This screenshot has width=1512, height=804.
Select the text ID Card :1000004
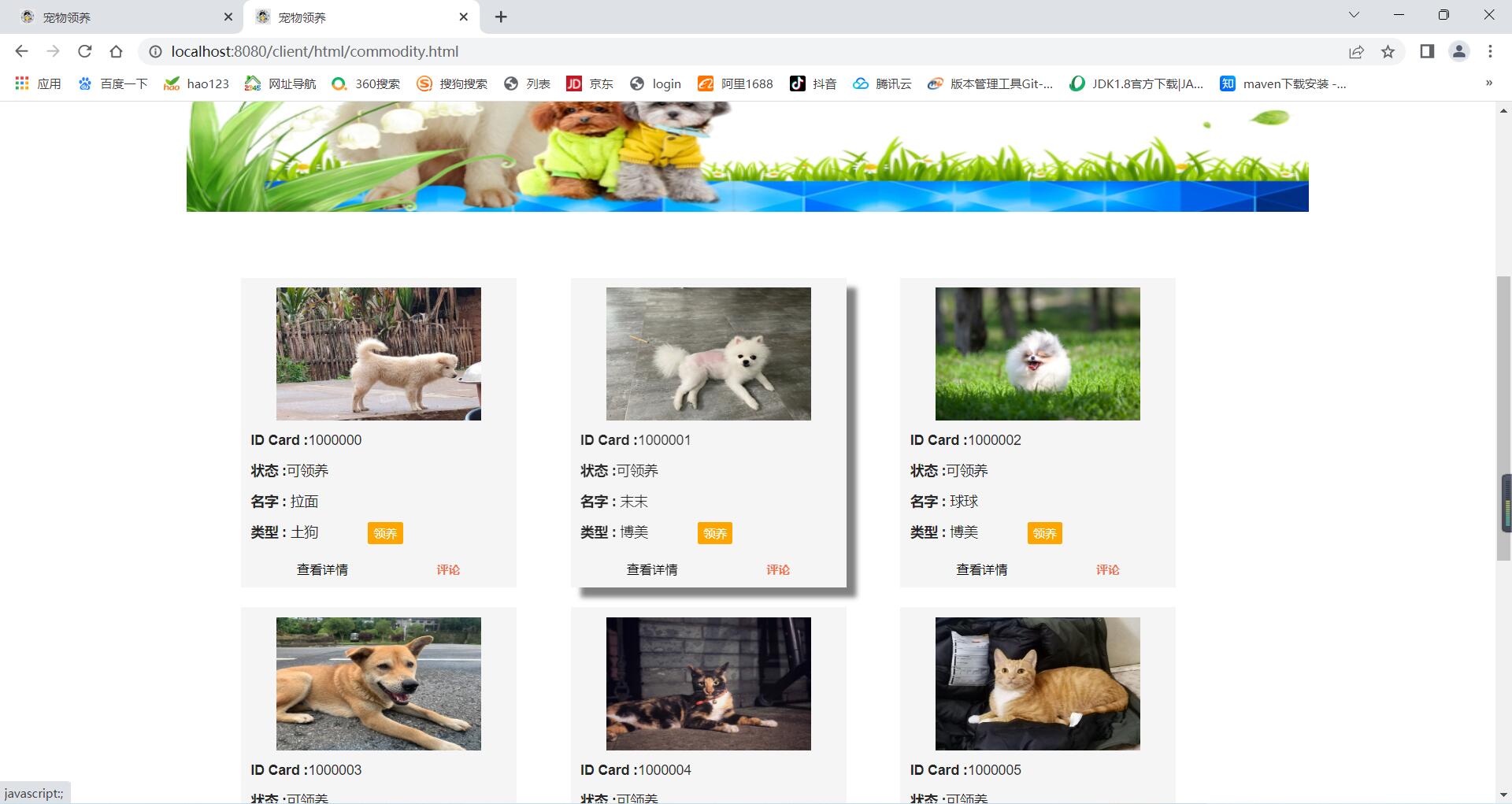pyautogui.click(x=636, y=769)
